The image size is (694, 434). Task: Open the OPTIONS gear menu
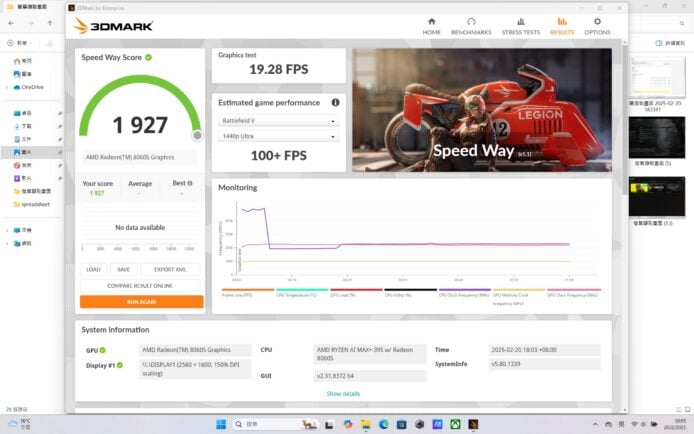pos(597,25)
